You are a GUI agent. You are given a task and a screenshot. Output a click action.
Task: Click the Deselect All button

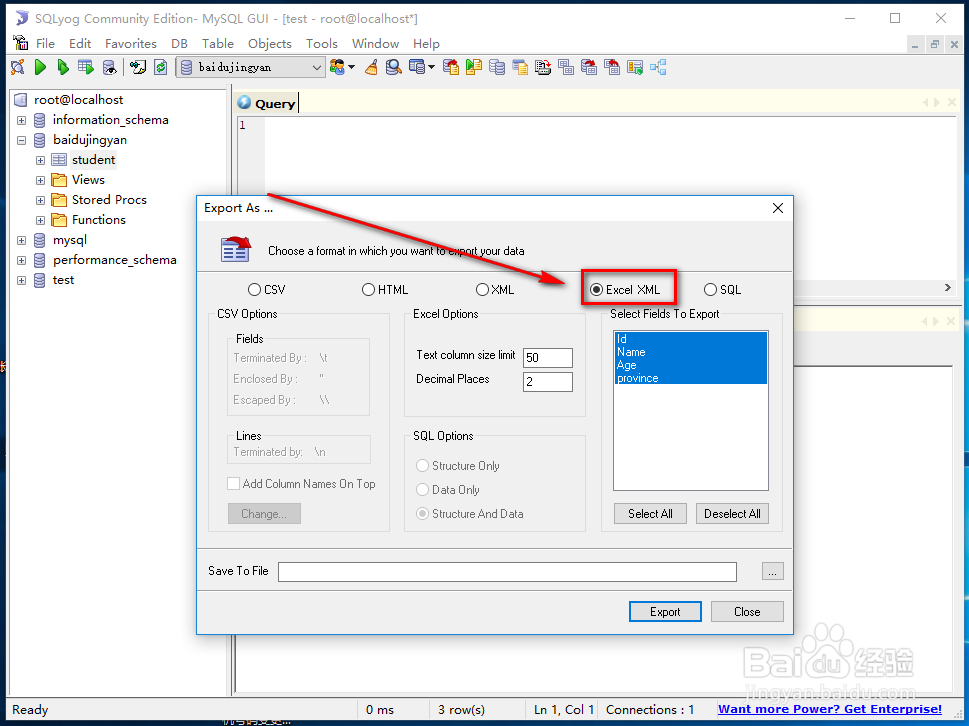(732, 513)
